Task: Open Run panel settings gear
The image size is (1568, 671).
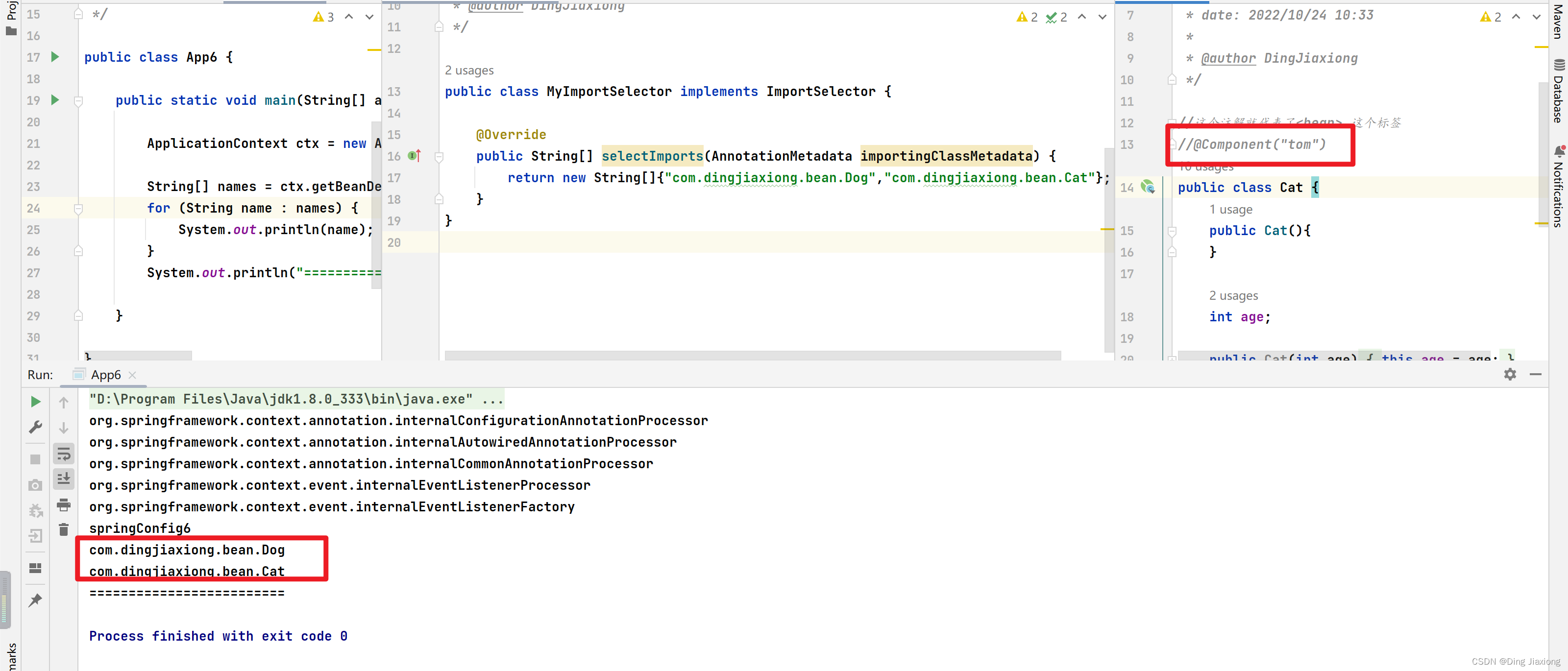Action: [x=1510, y=374]
